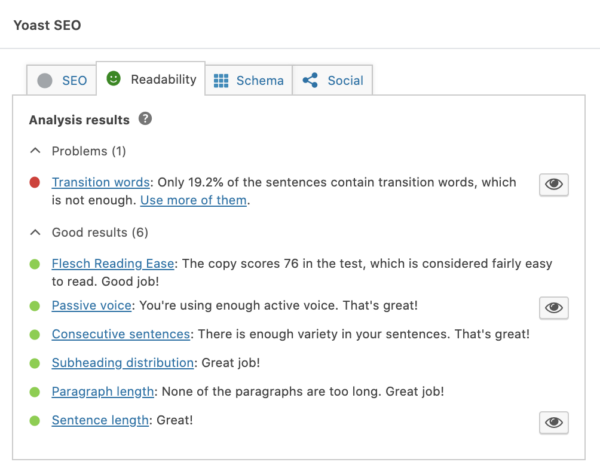Viewport: 600px width, 471px height.
Task: Toggle eye highlight for Sentence length
Action: (x=554, y=423)
